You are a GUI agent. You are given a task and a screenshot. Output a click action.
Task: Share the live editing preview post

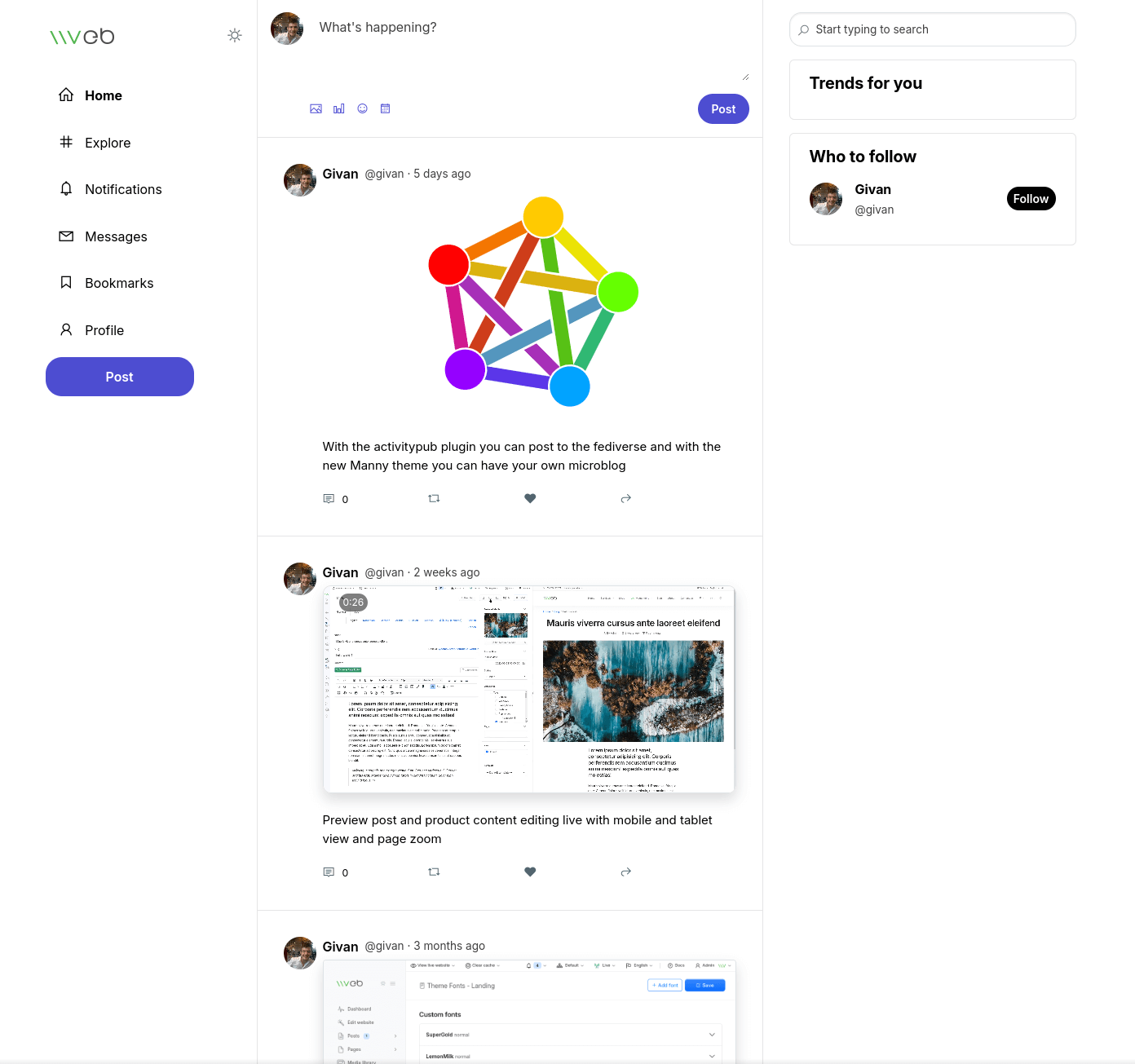click(626, 872)
